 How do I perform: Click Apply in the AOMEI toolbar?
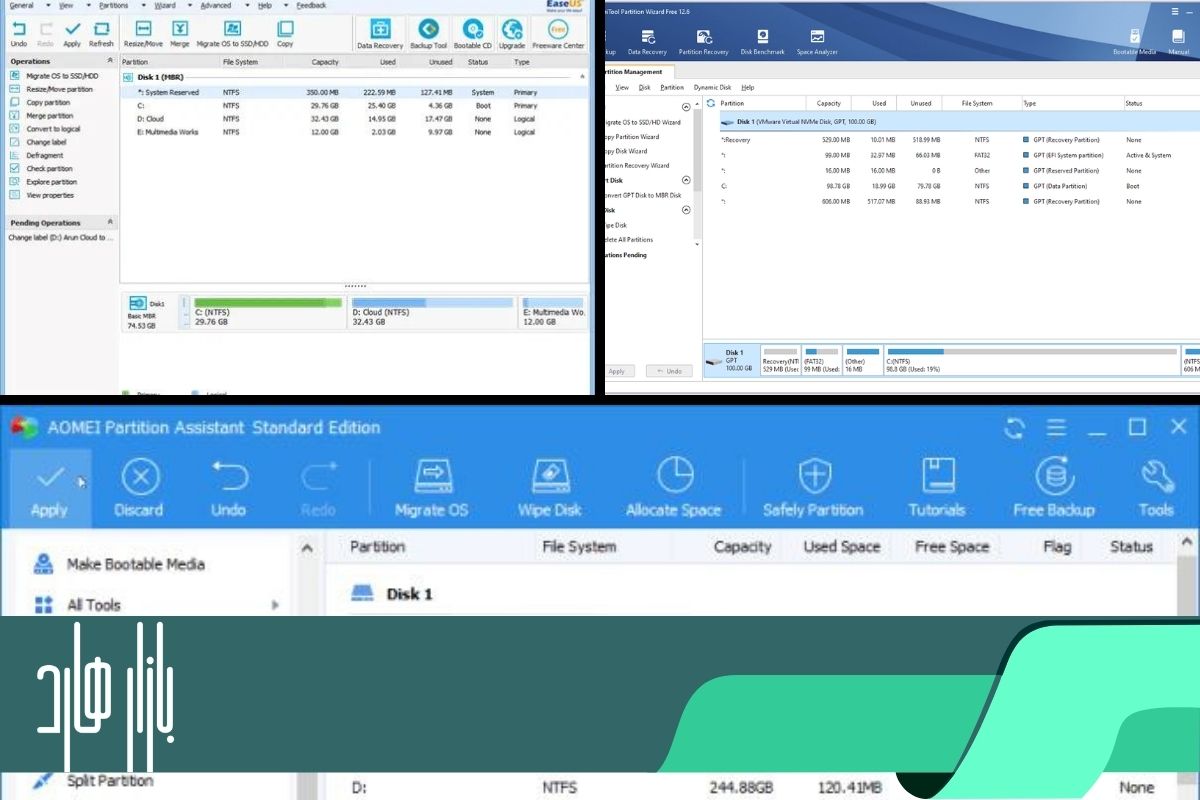tap(49, 489)
